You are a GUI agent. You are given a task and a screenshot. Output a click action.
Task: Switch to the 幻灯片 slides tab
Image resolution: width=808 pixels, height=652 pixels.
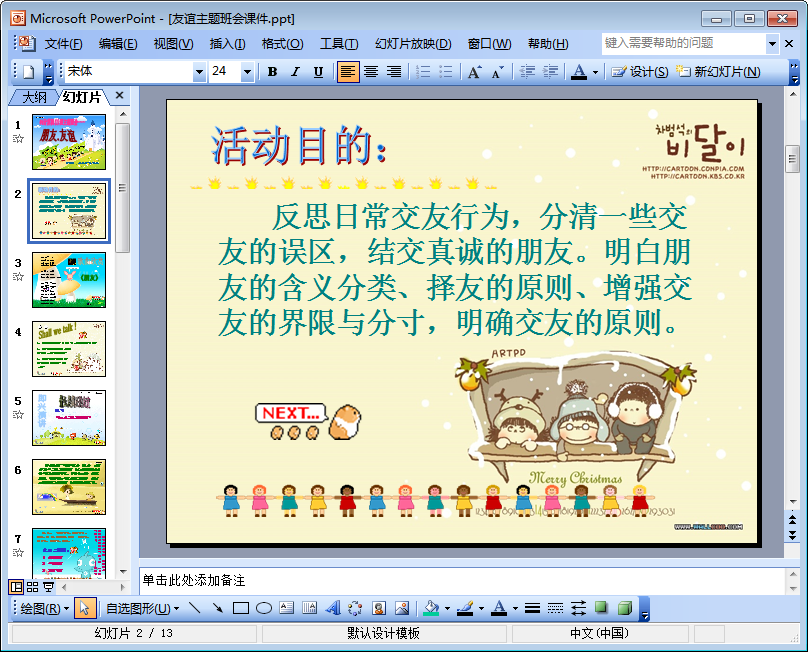[81, 97]
